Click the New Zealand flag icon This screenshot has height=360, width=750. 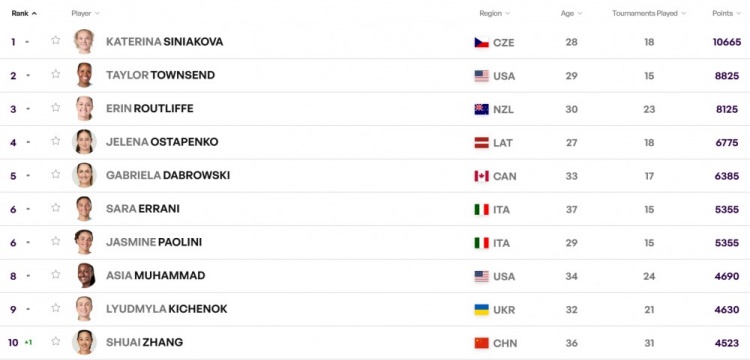click(482, 109)
